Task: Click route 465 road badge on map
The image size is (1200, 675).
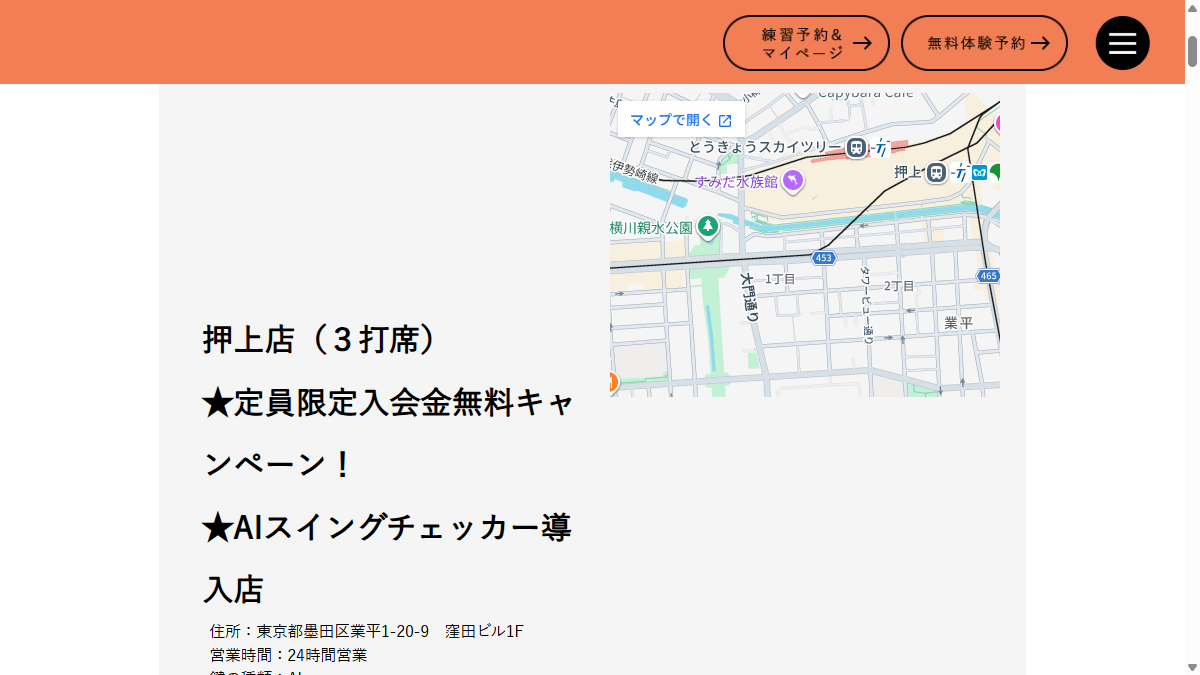Action: [988, 276]
